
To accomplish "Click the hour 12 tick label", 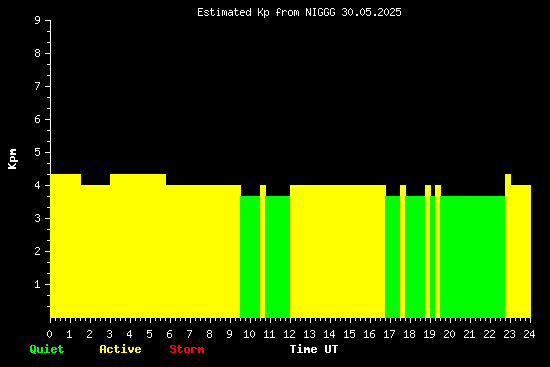I will pyautogui.click(x=289, y=334).
